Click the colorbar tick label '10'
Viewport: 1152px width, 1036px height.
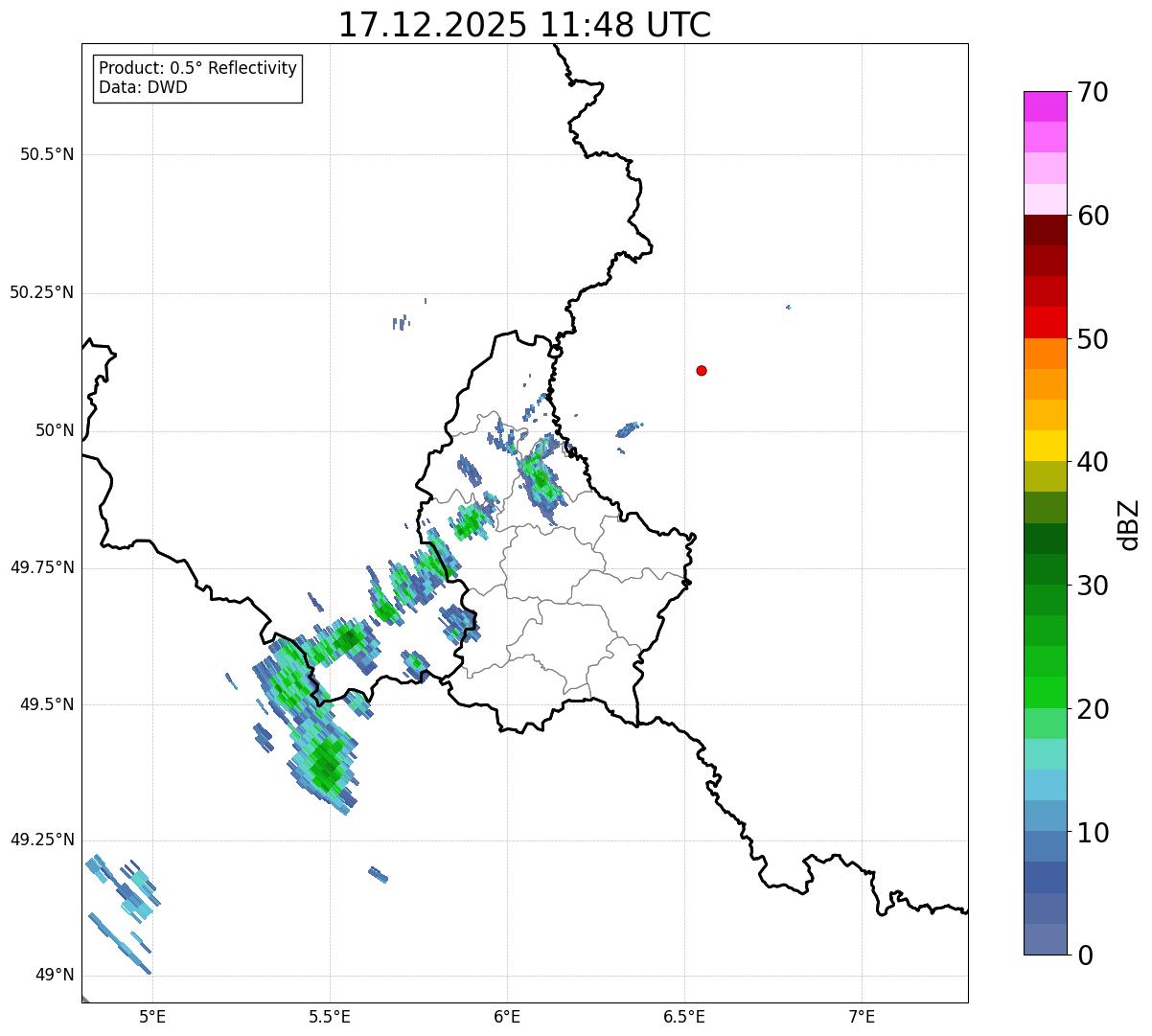(x=1093, y=833)
